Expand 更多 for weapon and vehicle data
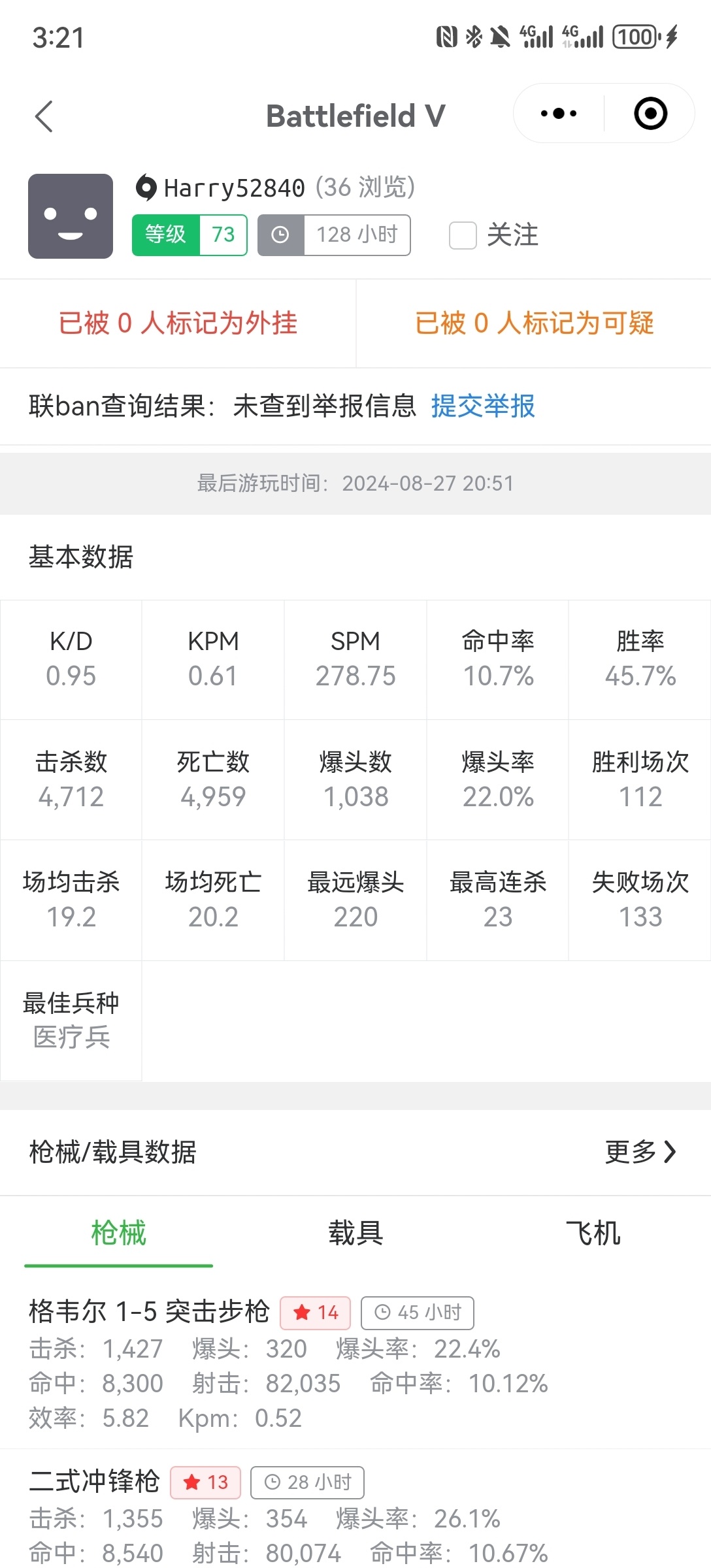 640,1152
